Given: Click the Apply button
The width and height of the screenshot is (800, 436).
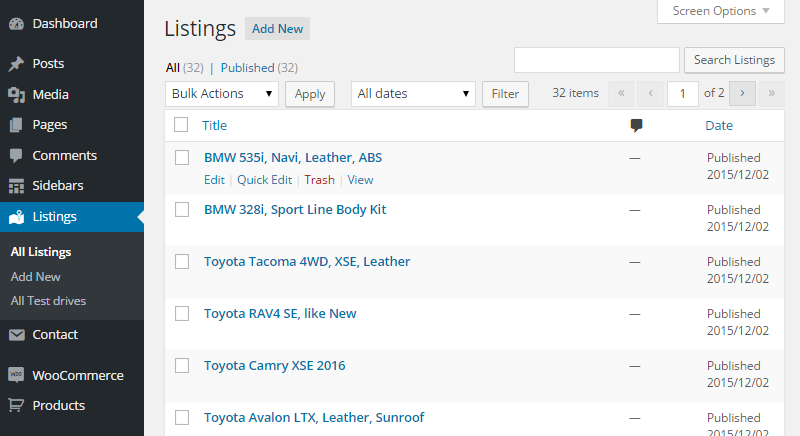Looking at the screenshot, I should point(310,94).
